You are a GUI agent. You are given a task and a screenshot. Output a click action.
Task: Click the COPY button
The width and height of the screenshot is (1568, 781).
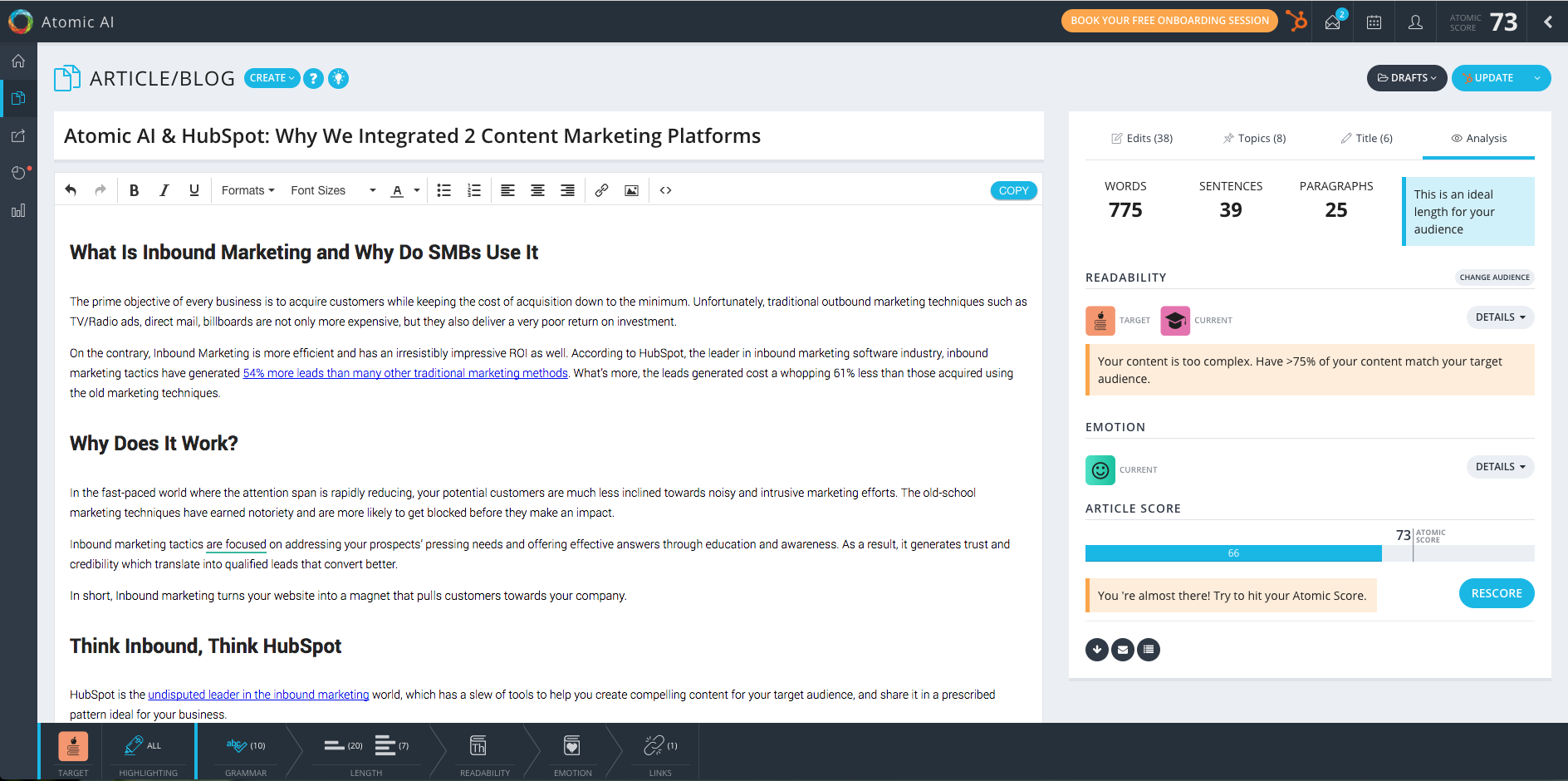[1013, 190]
